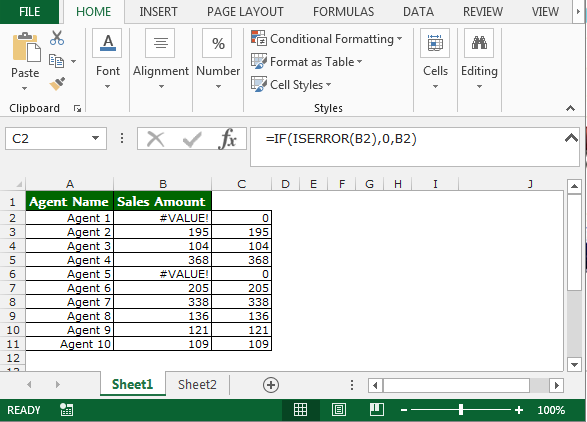
Task: Click the Copy icon in Clipboard
Action: tap(57, 61)
